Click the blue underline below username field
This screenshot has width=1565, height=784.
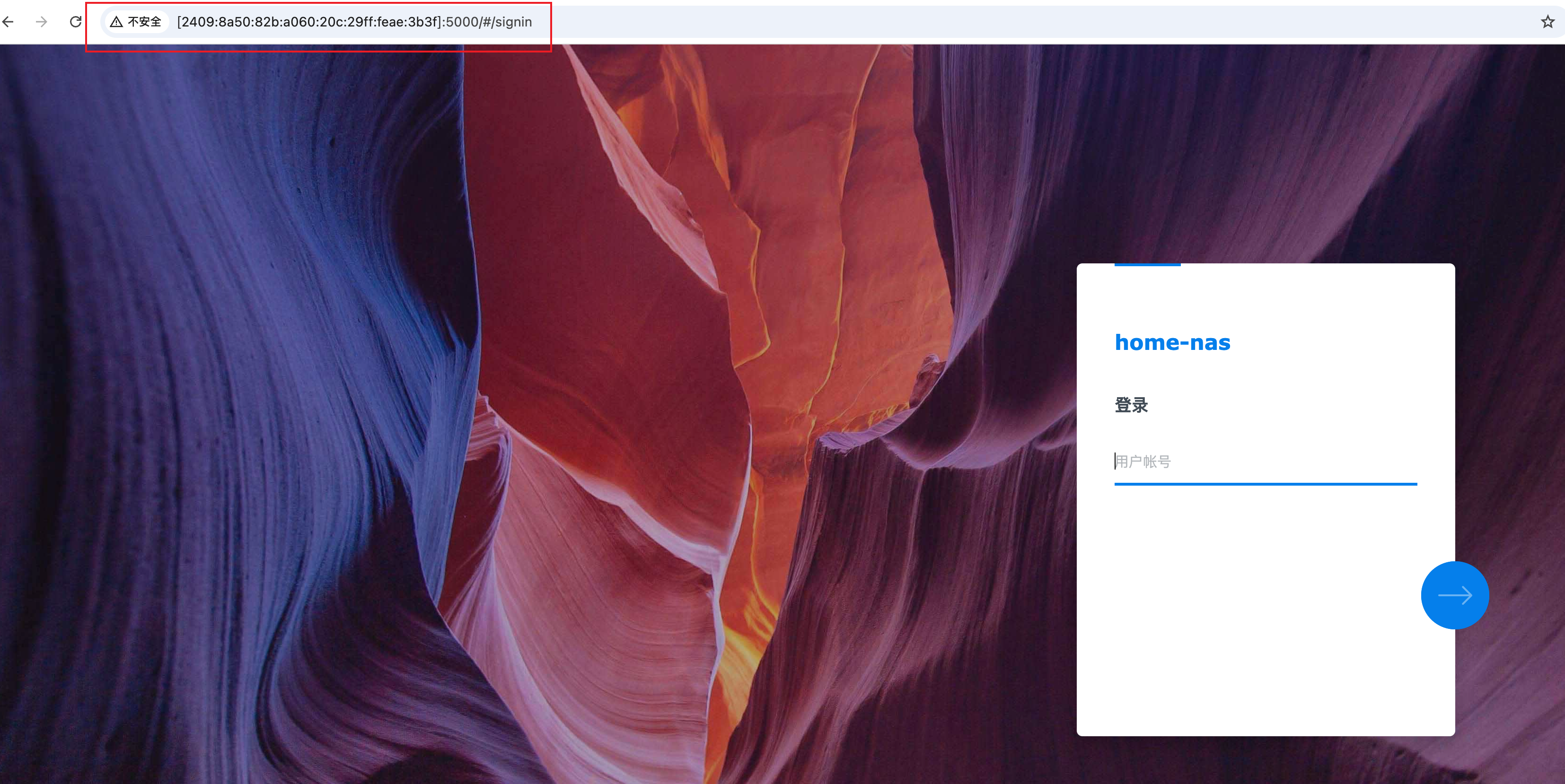click(1265, 484)
